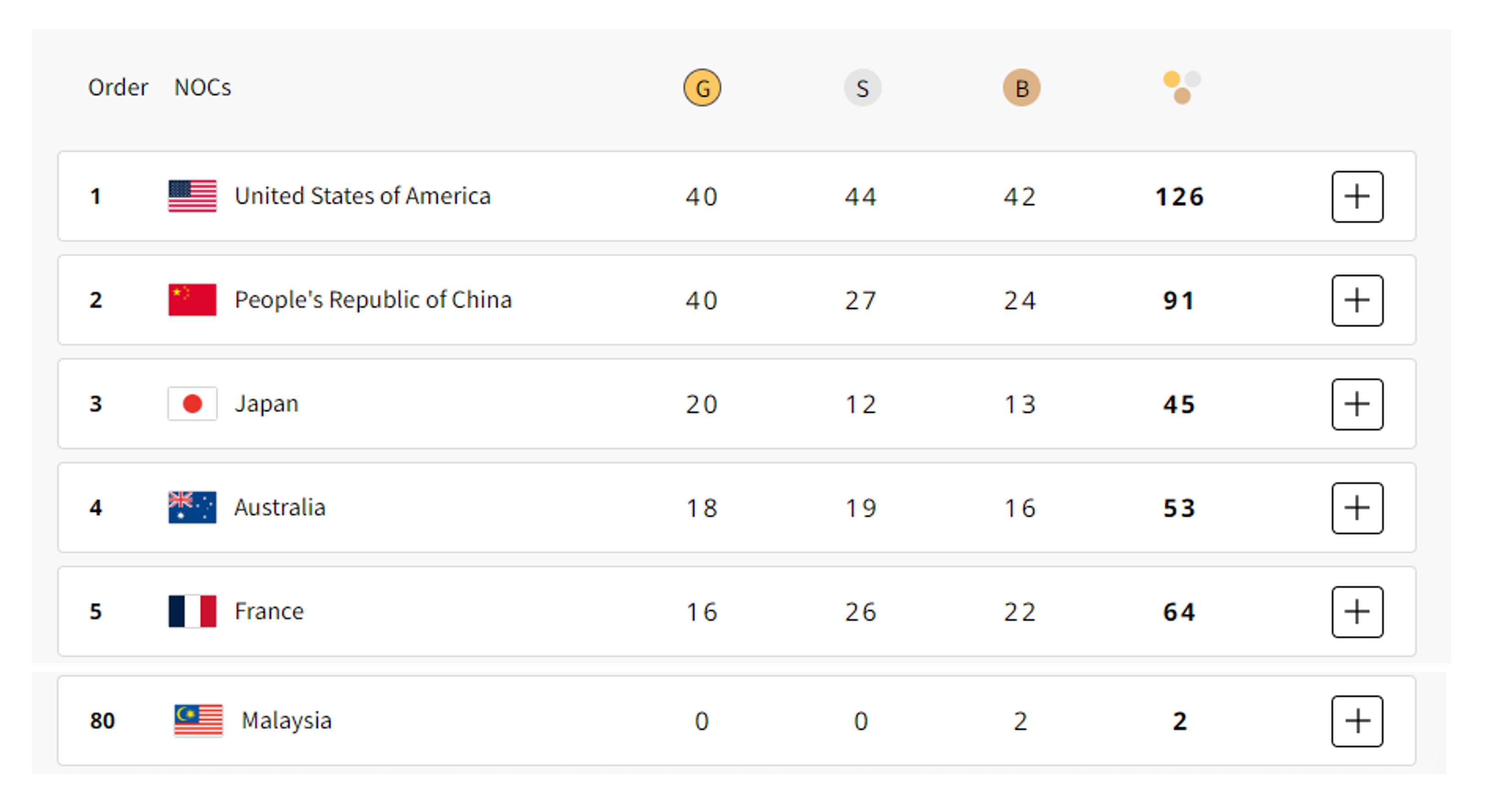The width and height of the screenshot is (1494, 812).
Task: Click the NOCs column header
Action: [202, 87]
